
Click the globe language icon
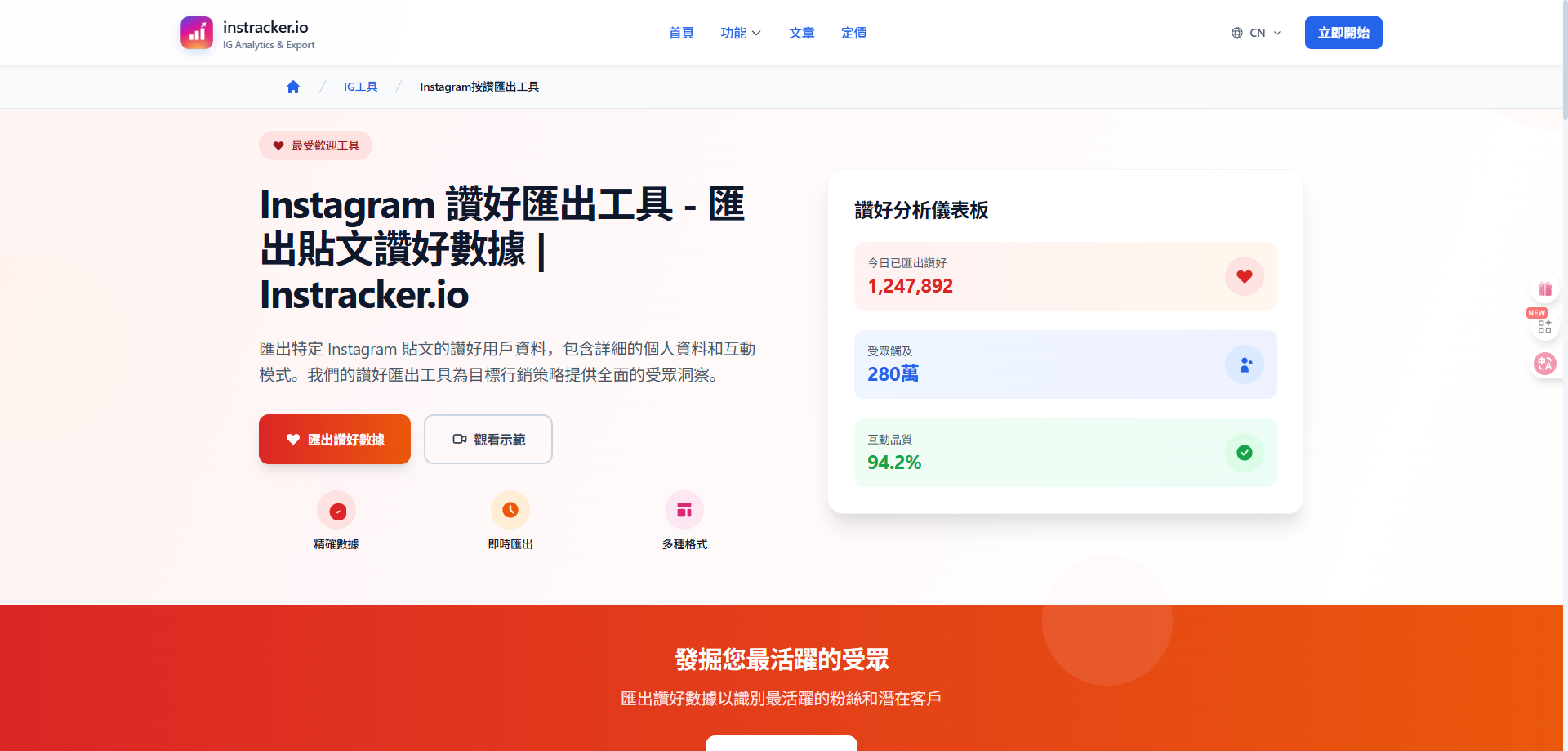tap(1237, 33)
